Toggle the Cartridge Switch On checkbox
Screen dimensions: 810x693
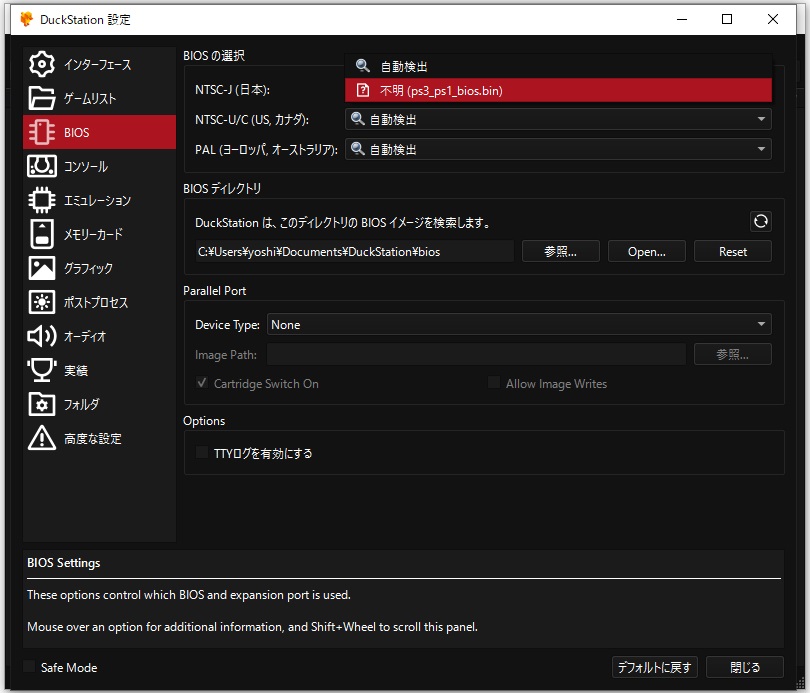pos(202,383)
